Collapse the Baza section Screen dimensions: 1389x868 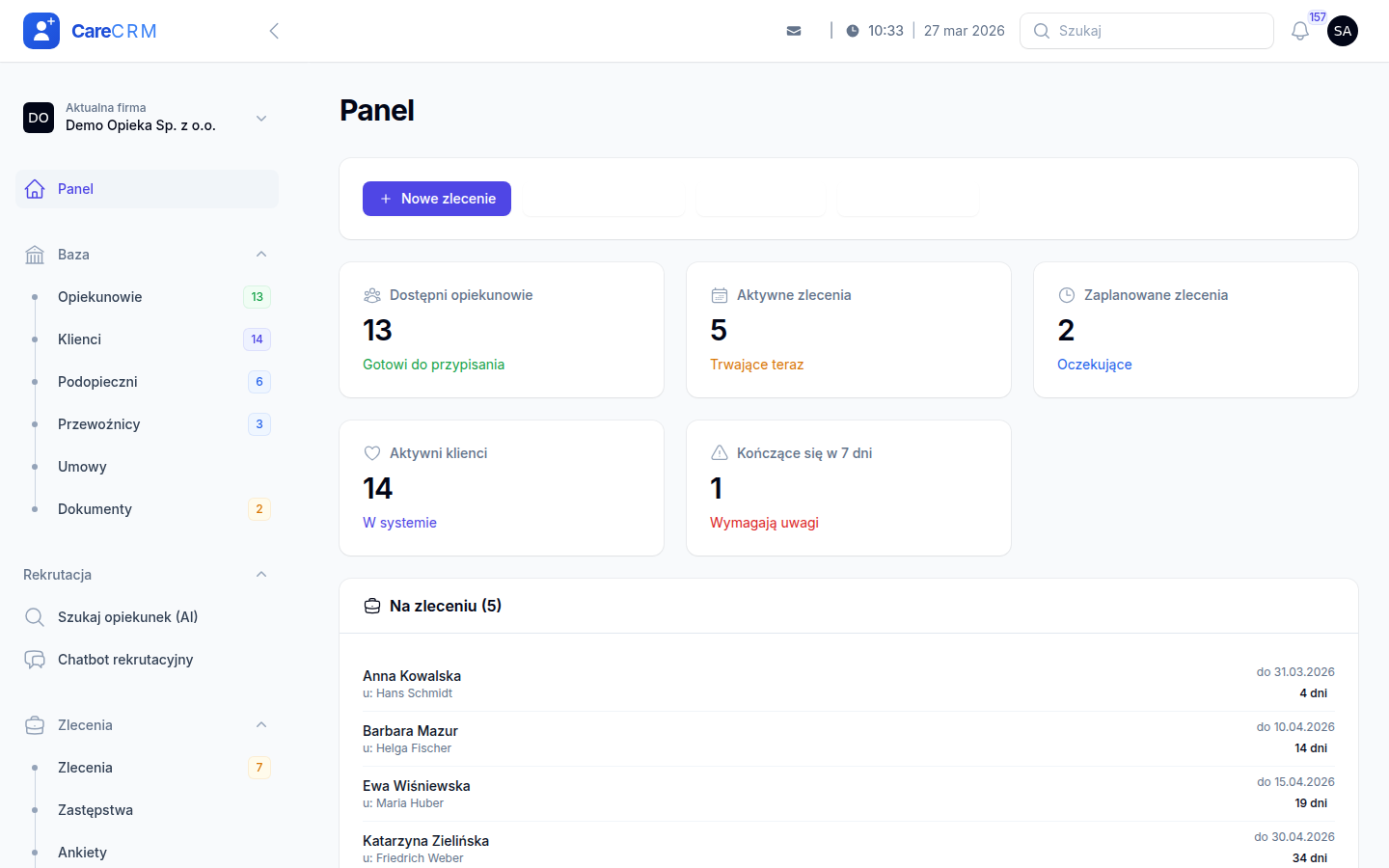pyautogui.click(x=261, y=255)
